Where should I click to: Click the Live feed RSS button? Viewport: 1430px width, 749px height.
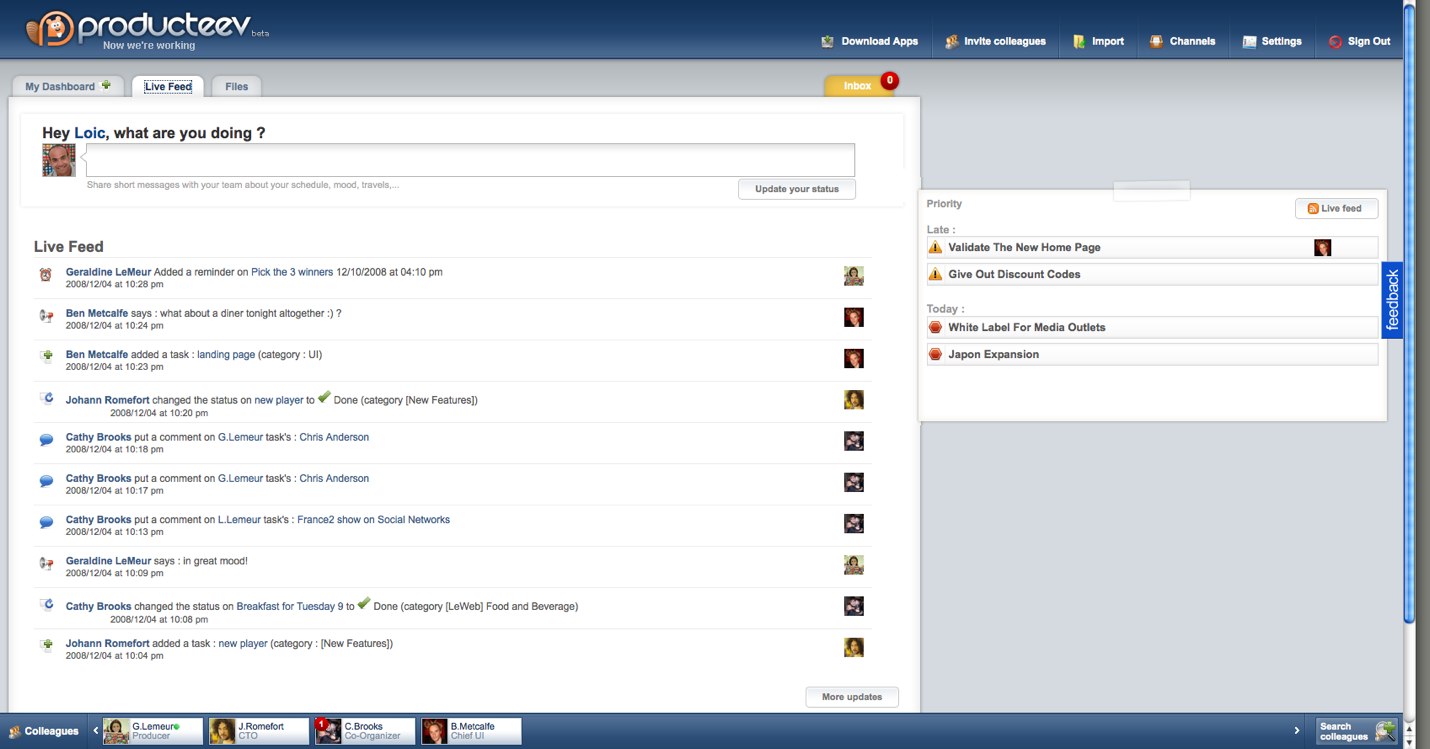click(1336, 208)
